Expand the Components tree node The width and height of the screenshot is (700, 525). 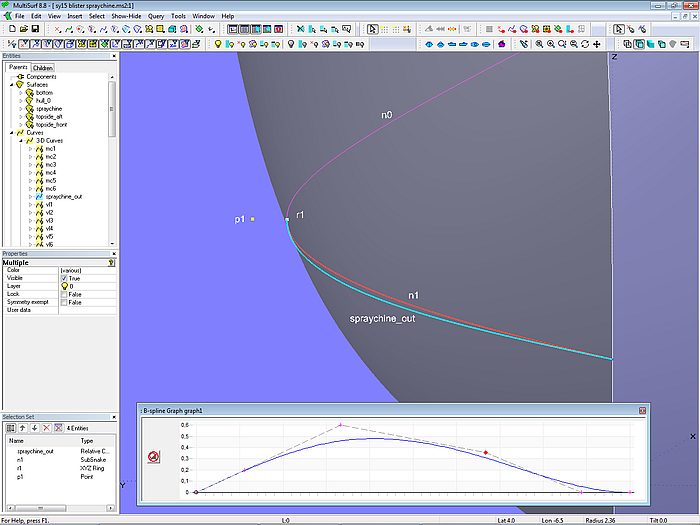[x=11, y=77]
